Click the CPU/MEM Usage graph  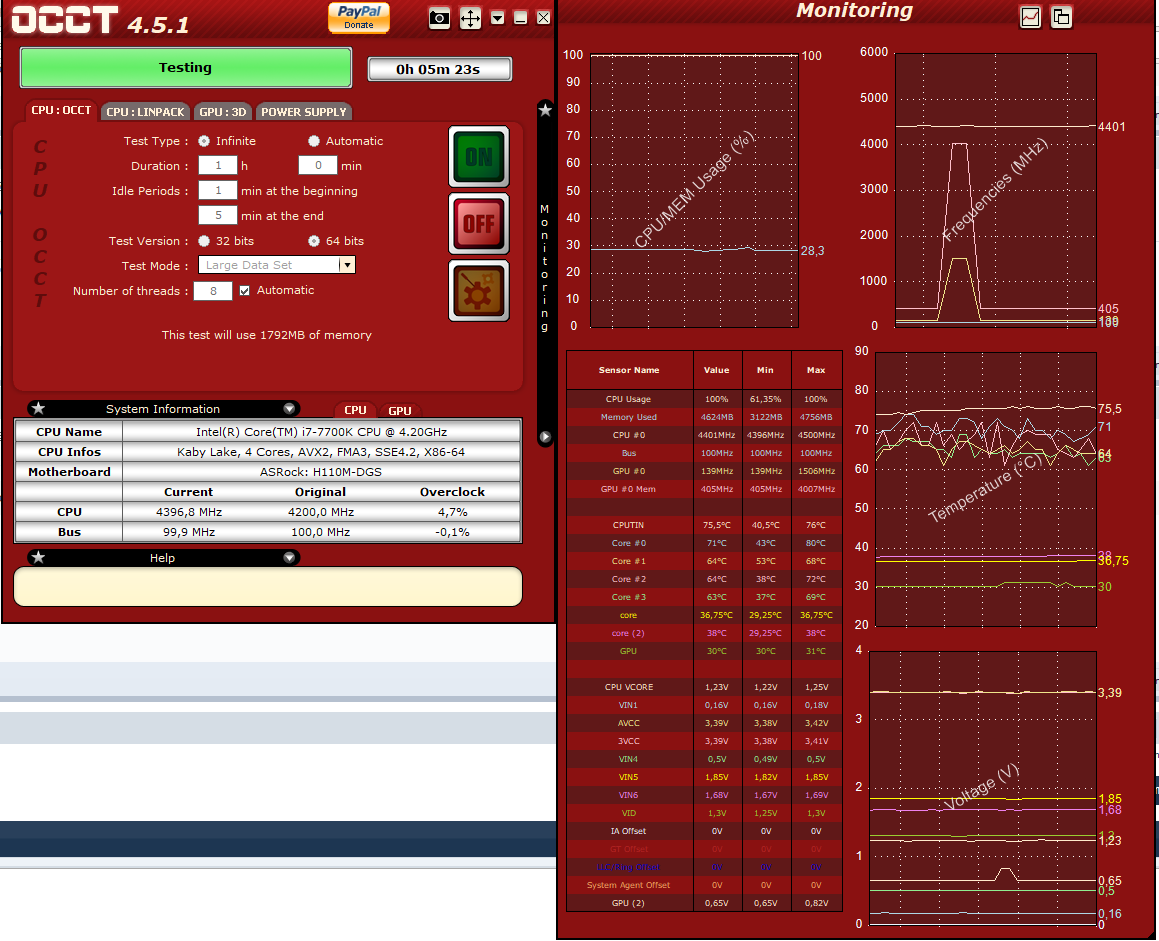pos(694,191)
